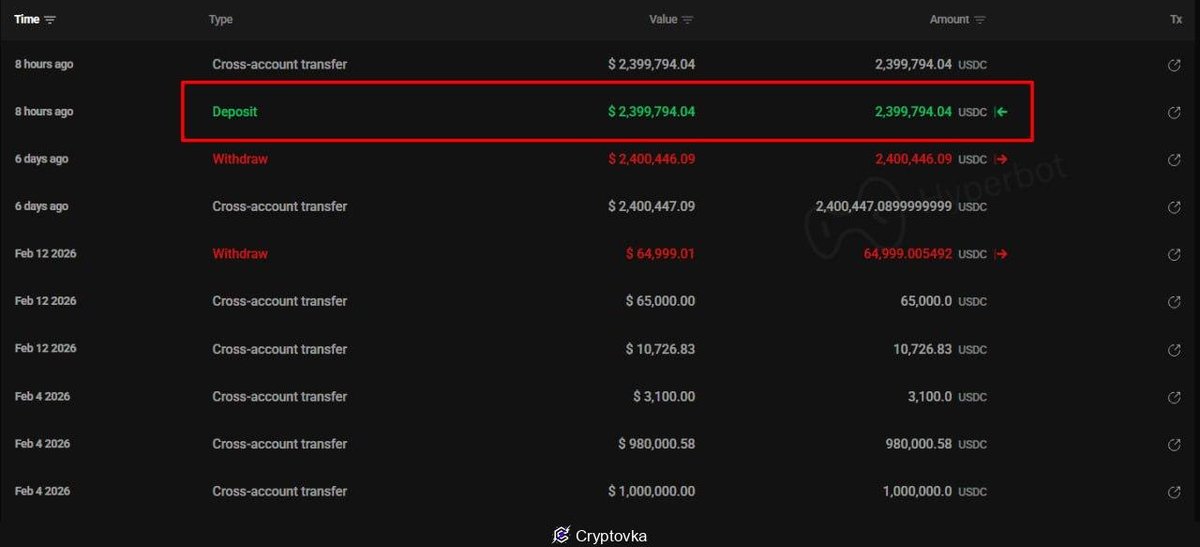Open transaction link for the Deposit row

1174,112
